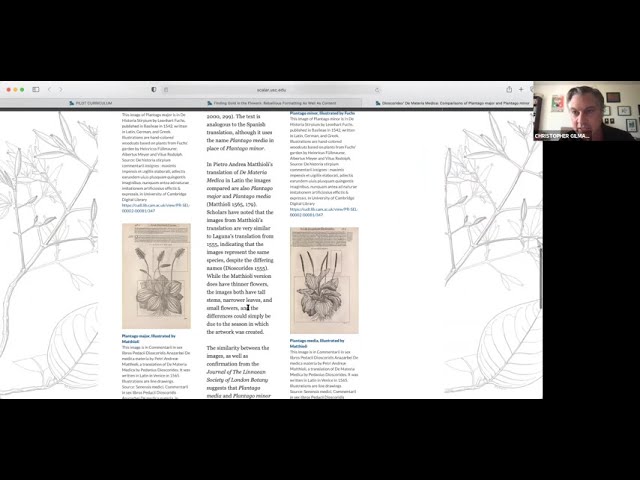
Task: Open 'Plantago minor, illustrated by Fuchs' caption link
Action: [322, 113]
